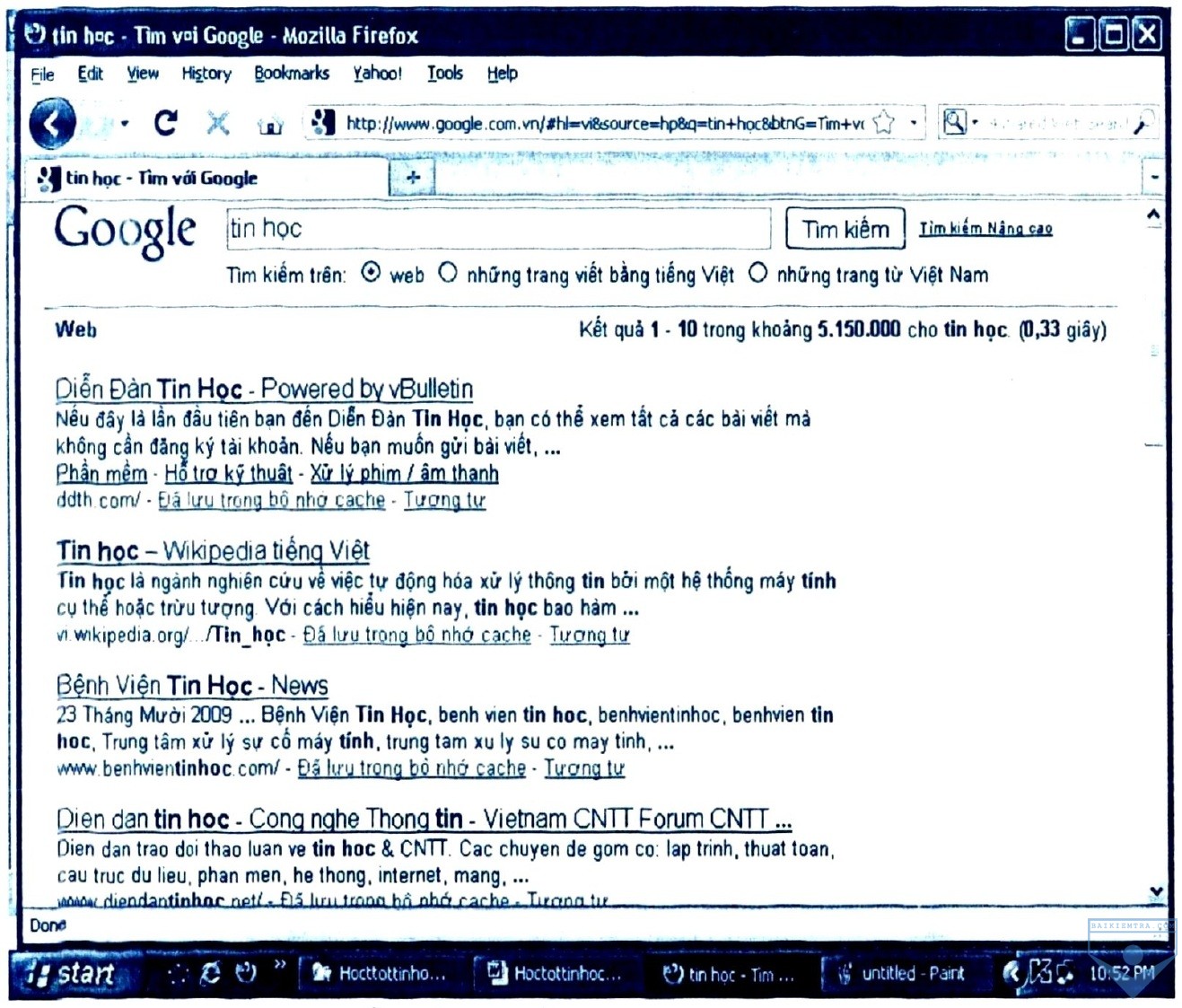Click the Firefox icon in the title bar
The width and height of the screenshot is (1182, 1008).
[x=35, y=35]
